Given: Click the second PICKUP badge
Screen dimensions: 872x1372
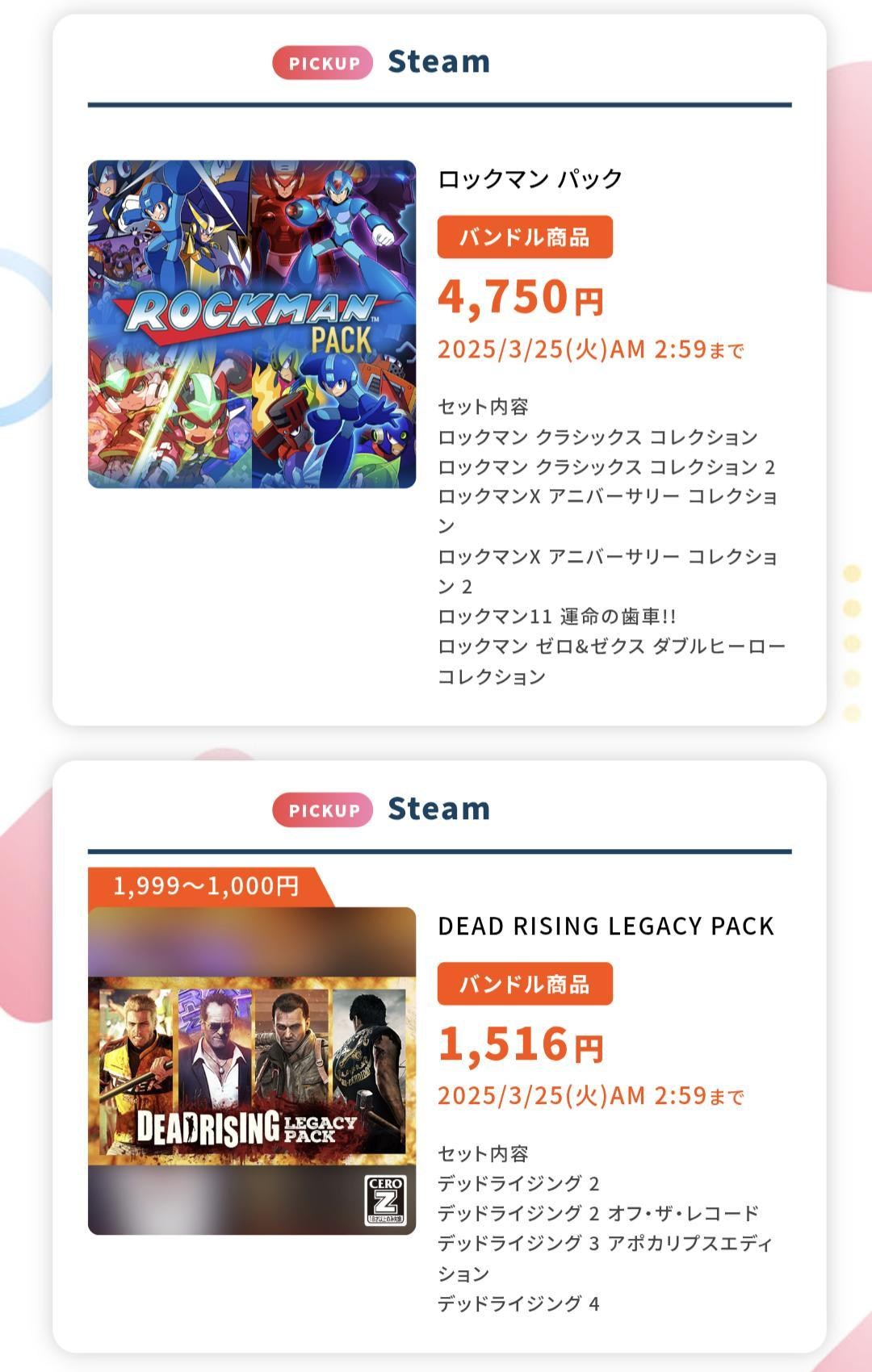Looking at the screenshot, I should pos(323,810).
